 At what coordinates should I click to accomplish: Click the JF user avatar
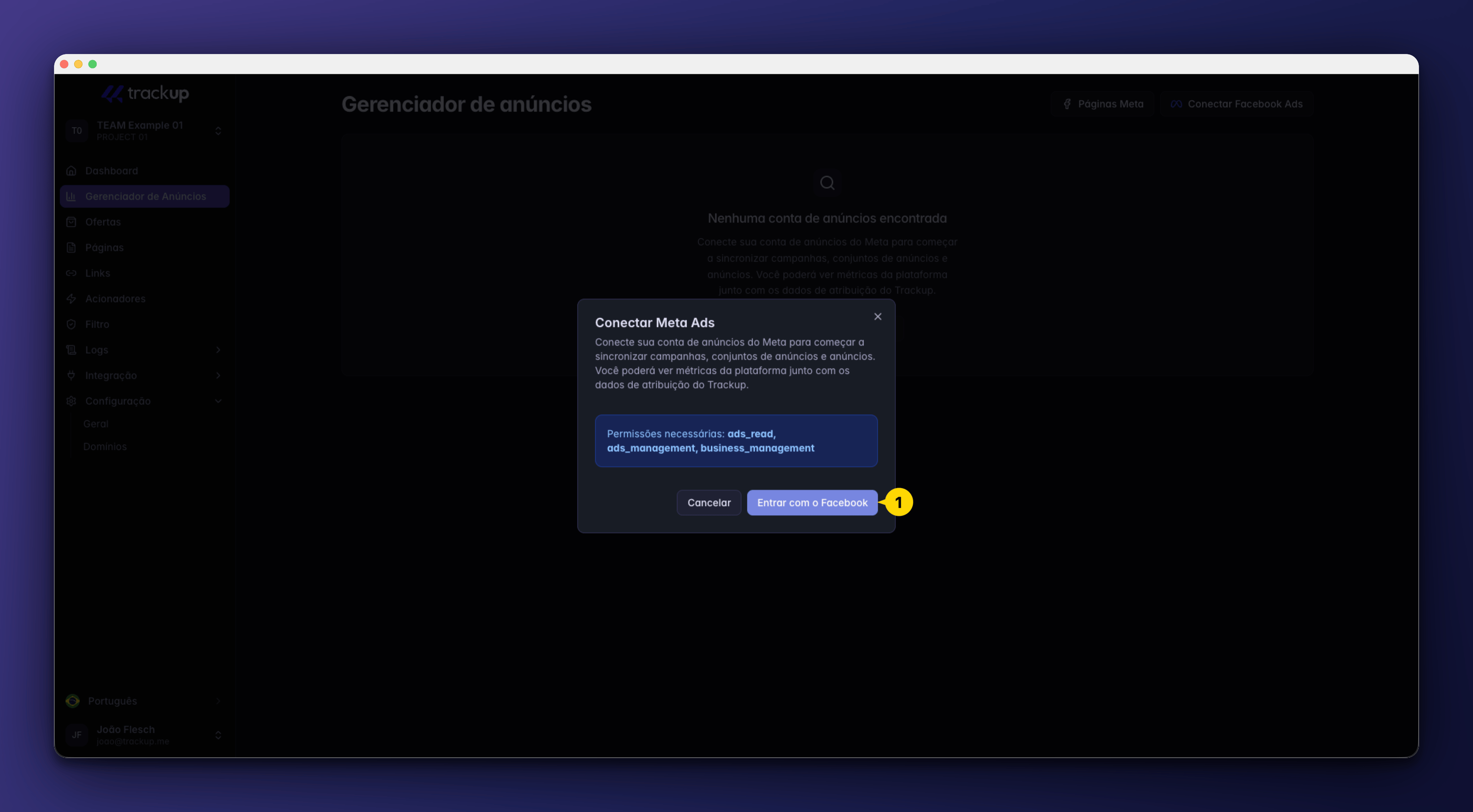[x=77, y=735]
